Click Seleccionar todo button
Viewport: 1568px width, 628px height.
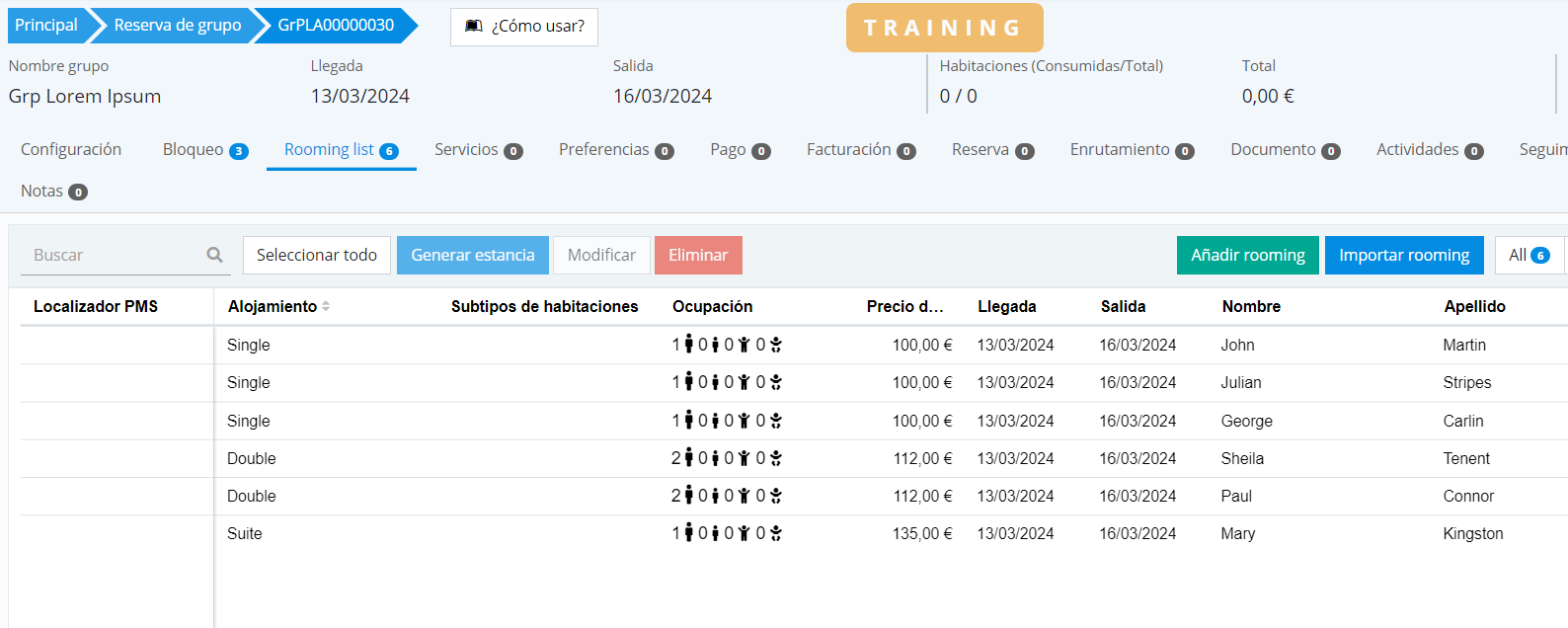coord(316,255)
